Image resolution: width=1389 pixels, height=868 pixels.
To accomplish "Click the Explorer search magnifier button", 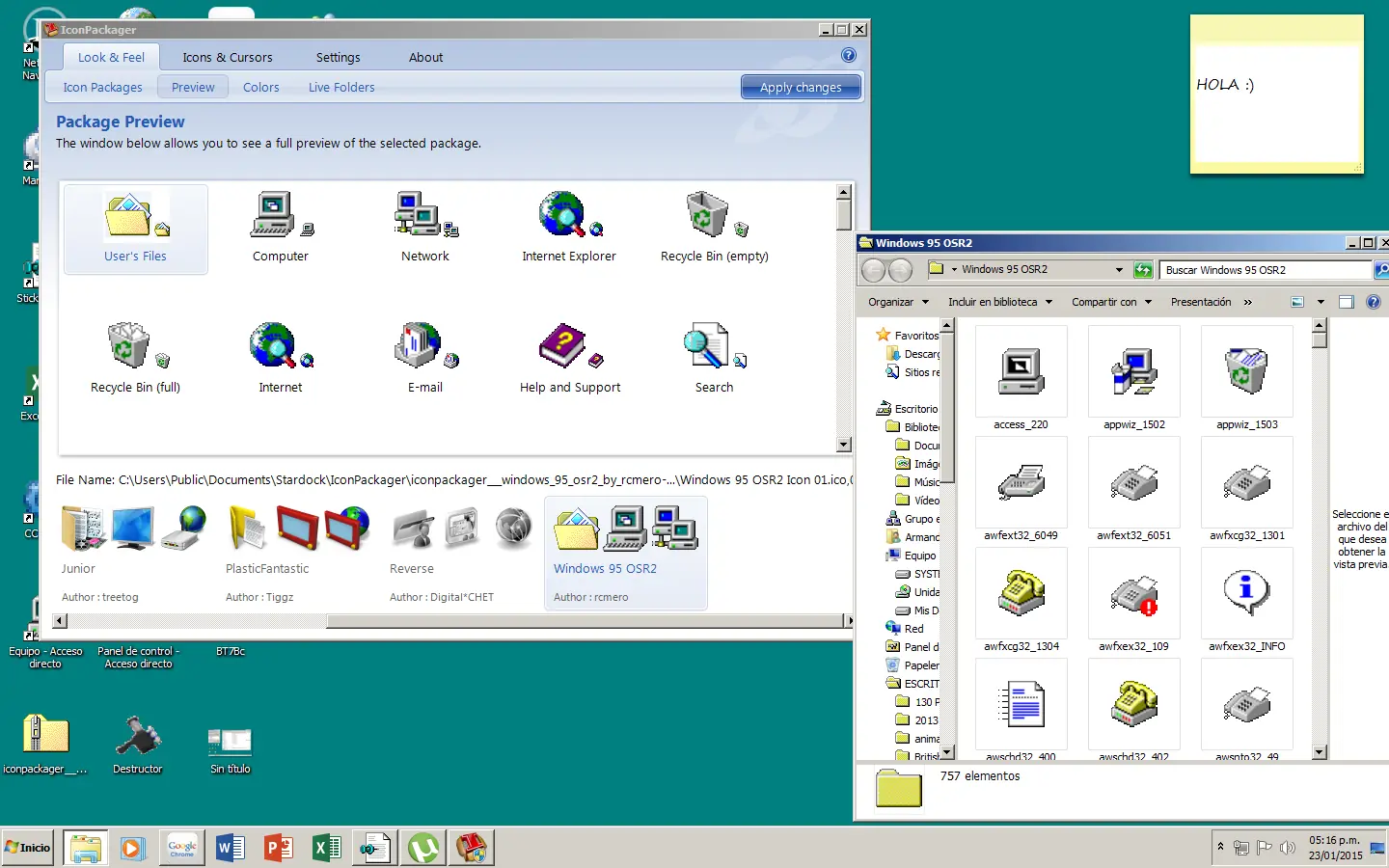I will coord(1380,270).
